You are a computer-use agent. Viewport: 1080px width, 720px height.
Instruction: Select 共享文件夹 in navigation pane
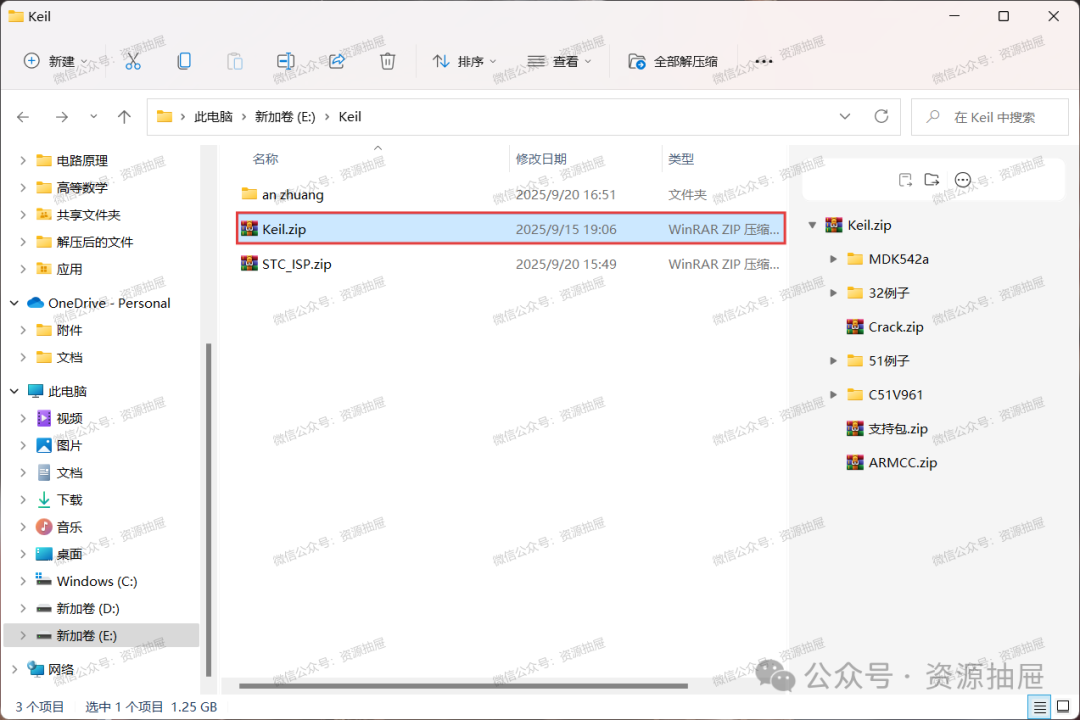tap(88, 215)
